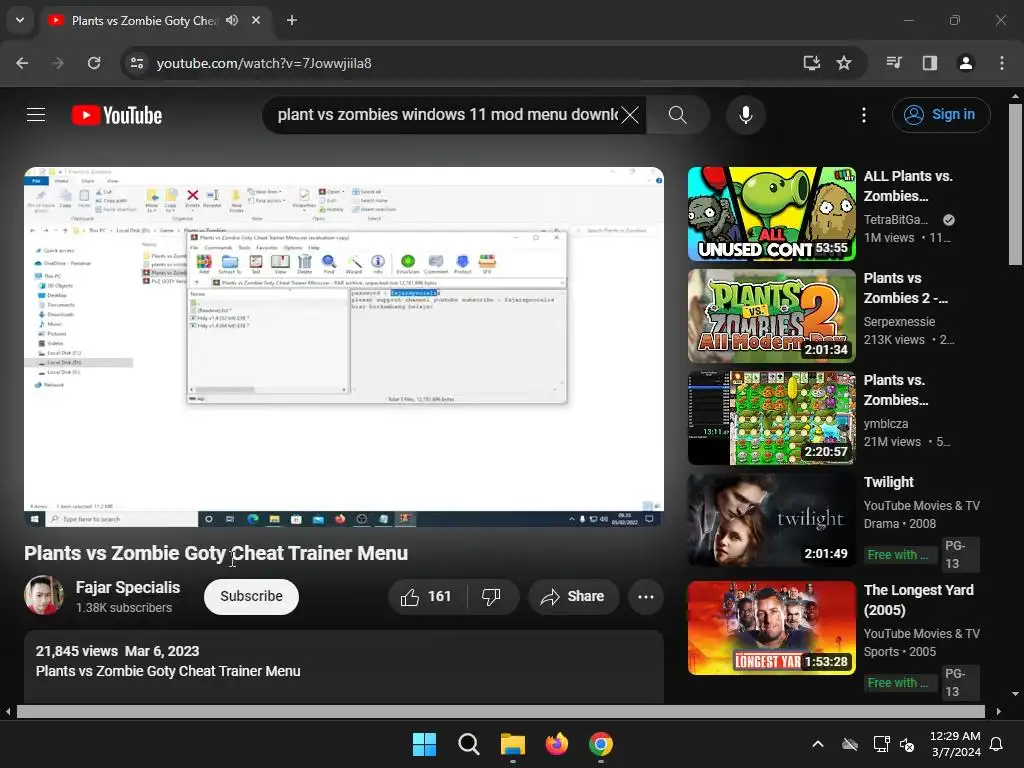The height and width of the screenshot is (768, 1024).
Task: Click the magnifier search button
Action: click(678, 115)
